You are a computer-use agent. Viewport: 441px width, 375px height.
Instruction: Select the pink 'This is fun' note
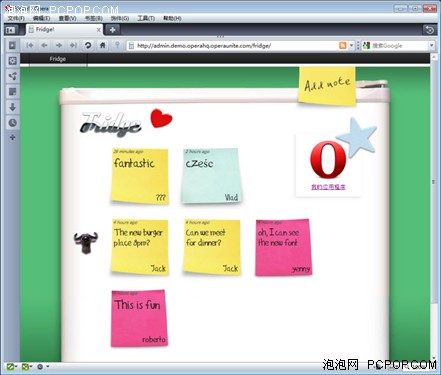139,318
